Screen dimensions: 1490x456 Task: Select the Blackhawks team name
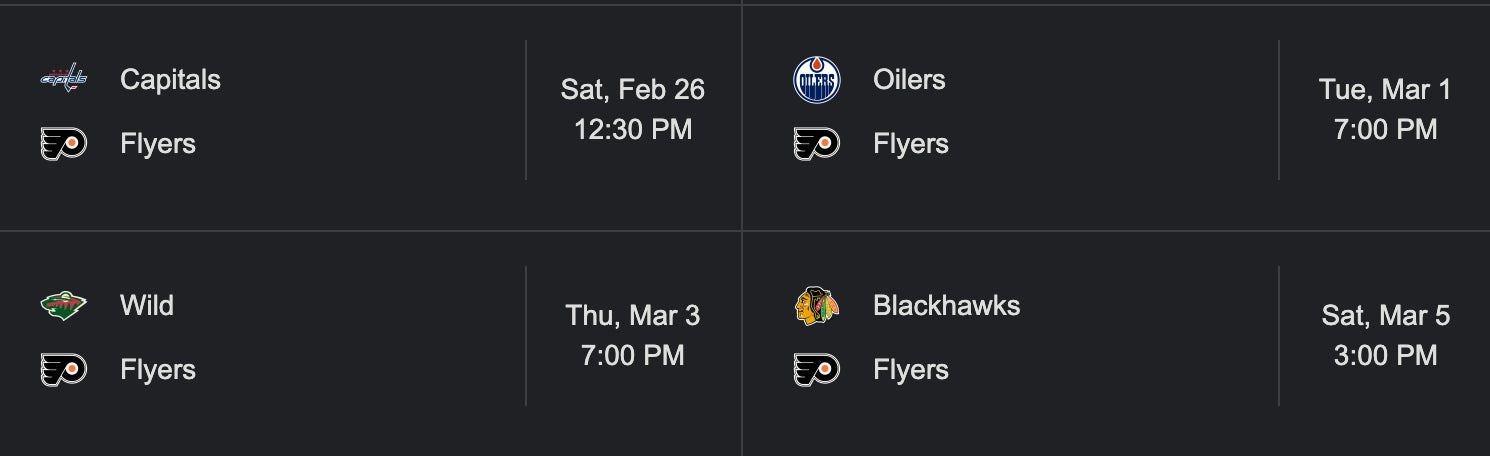[946, 305]
